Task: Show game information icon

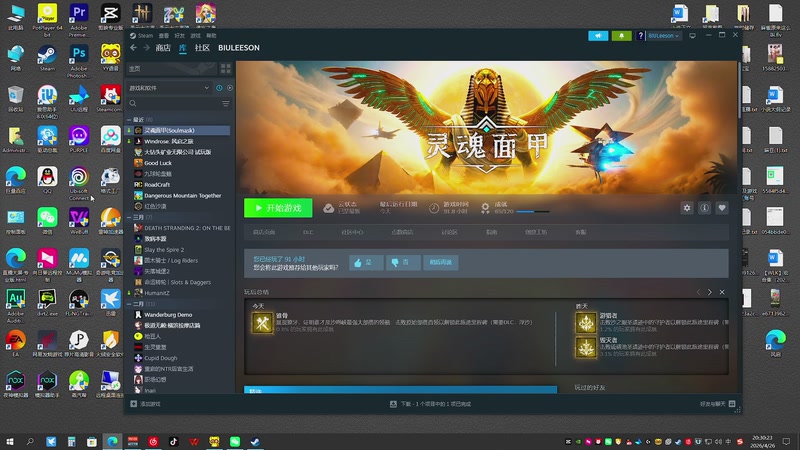Action: coord(704,208)
